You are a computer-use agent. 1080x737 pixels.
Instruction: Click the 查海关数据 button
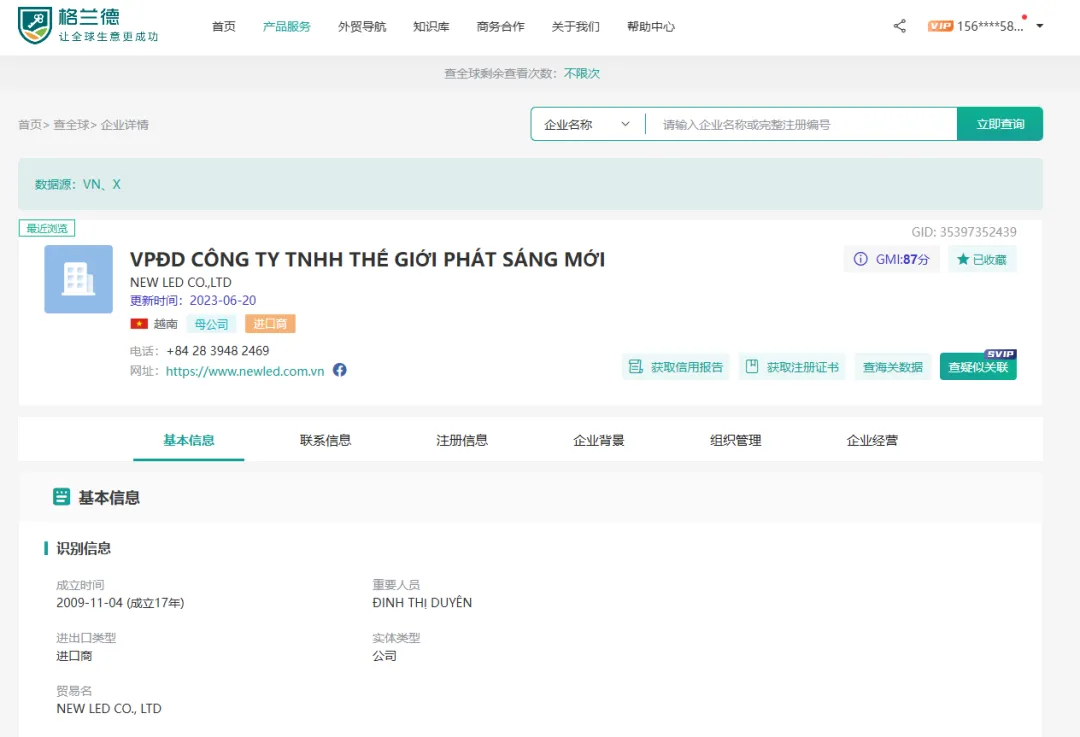pyautogui.click(x=892, y=367)
